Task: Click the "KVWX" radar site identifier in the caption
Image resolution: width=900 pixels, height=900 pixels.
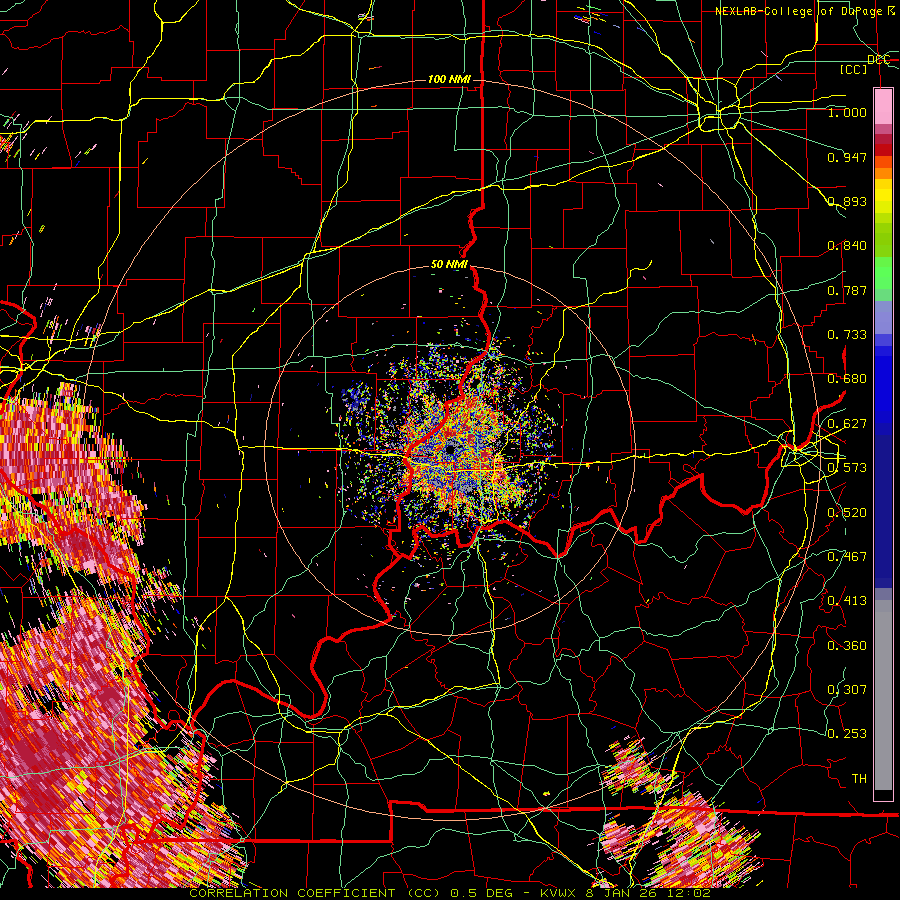Action: pos(560,893)
